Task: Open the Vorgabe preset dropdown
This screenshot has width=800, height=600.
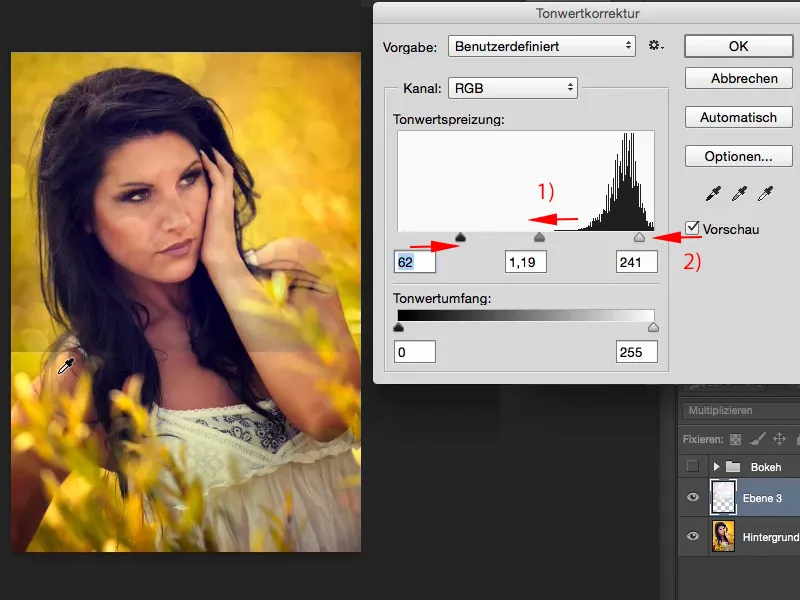Action: pyautogui.click(x=542, y=46)
